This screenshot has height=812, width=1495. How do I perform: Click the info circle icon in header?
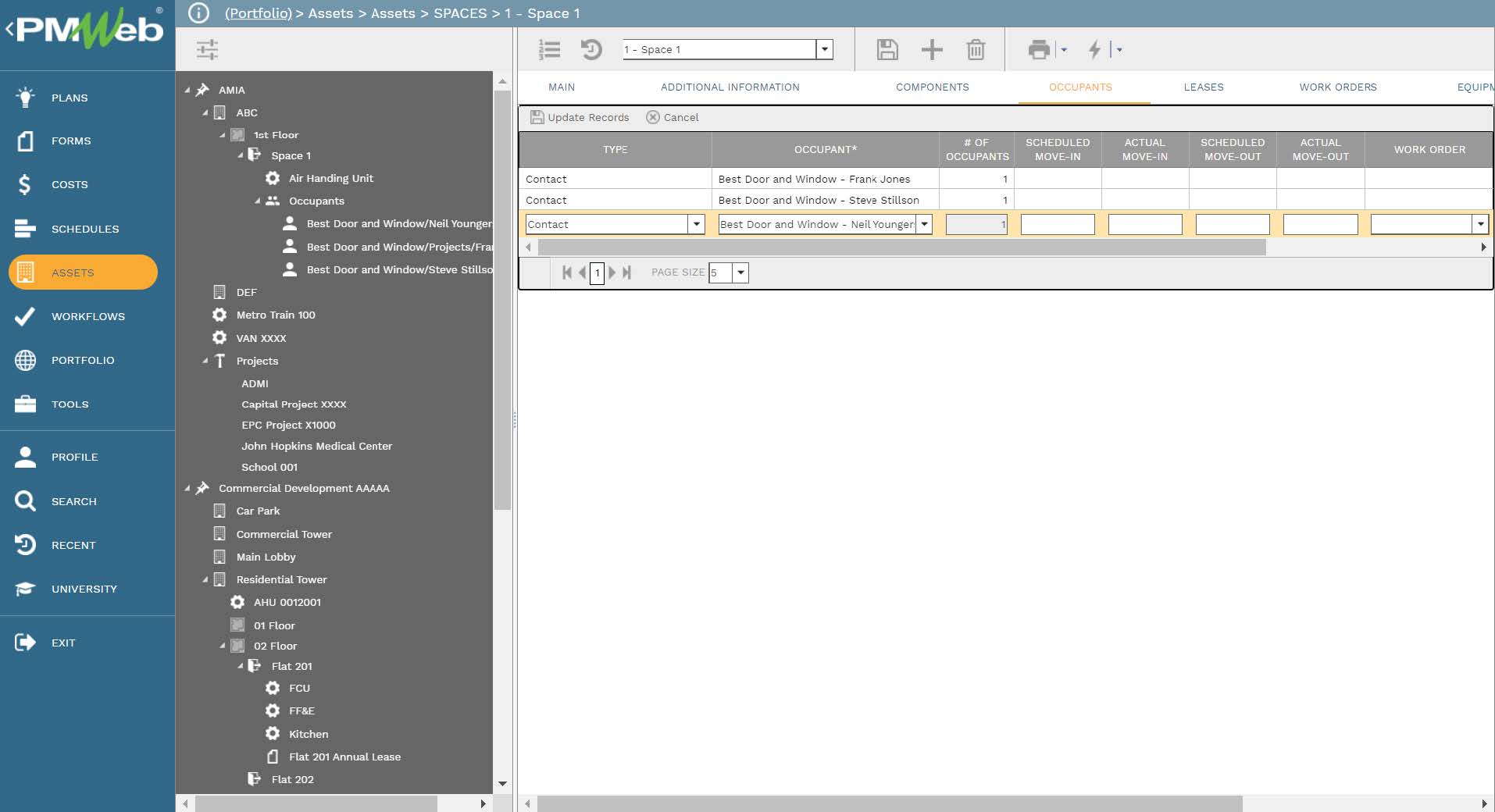tap(199, 13)
